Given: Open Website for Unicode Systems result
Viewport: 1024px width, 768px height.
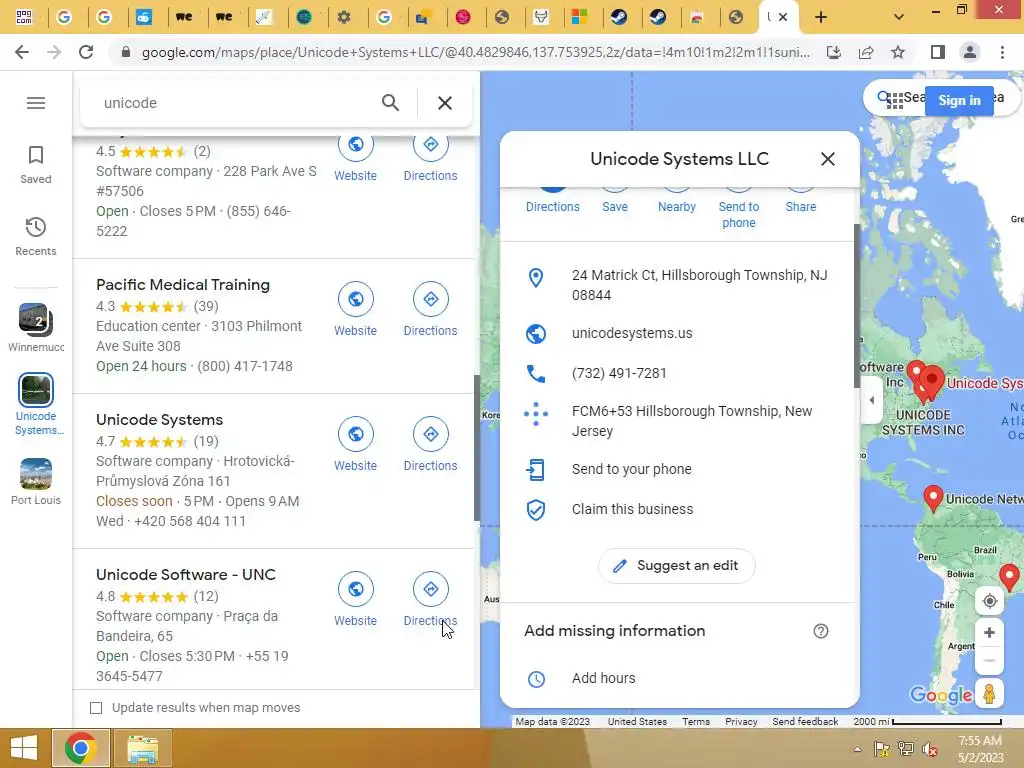Looking at the screenshot, I should point(355,445).
